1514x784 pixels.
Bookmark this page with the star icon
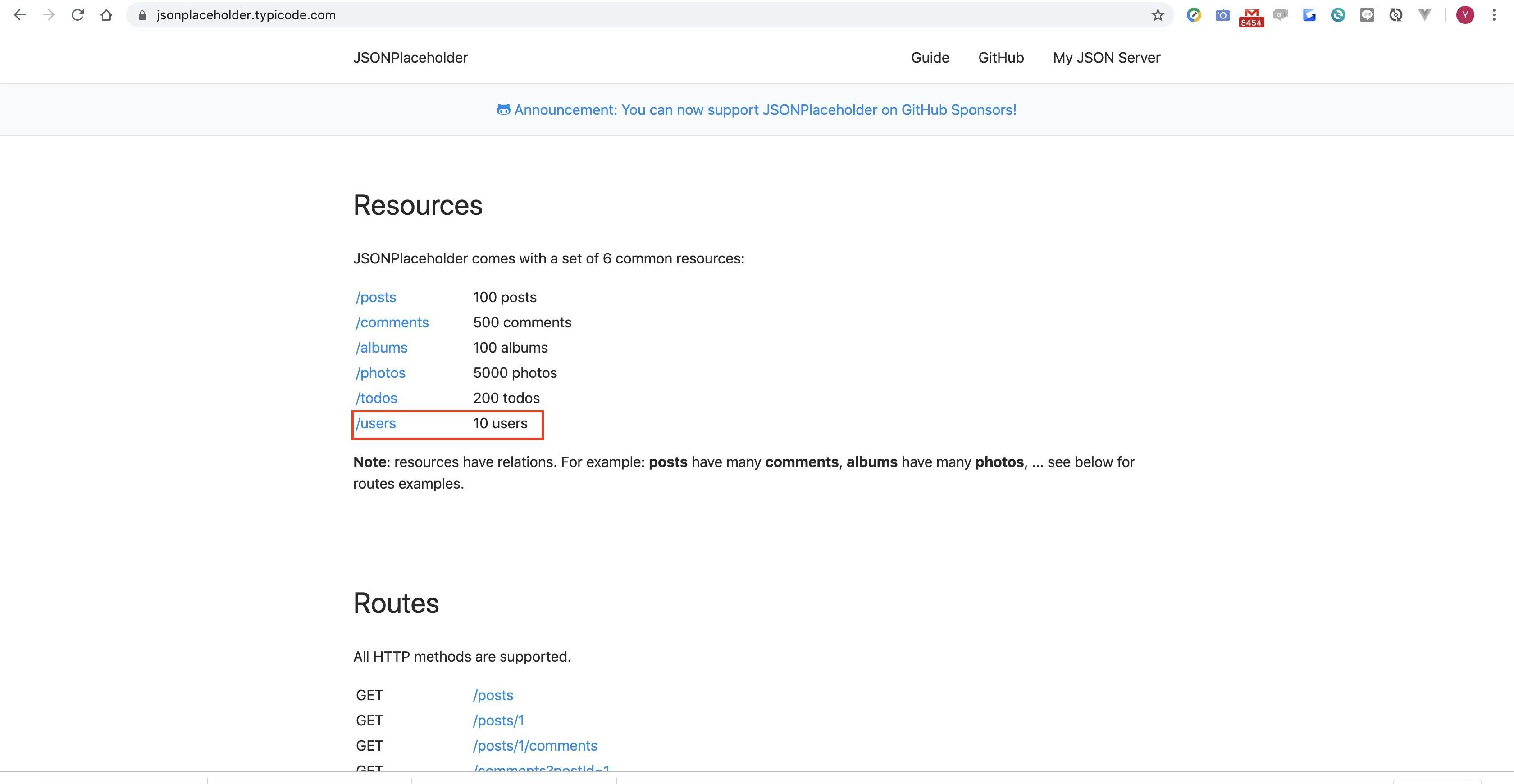[x=1157, y=15]
